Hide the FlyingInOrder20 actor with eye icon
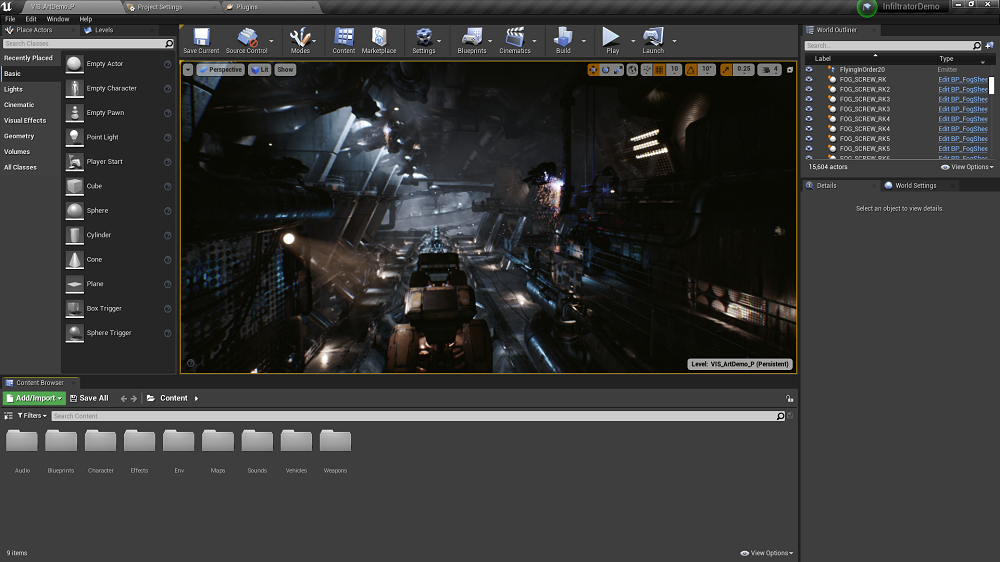 (809, 70)
